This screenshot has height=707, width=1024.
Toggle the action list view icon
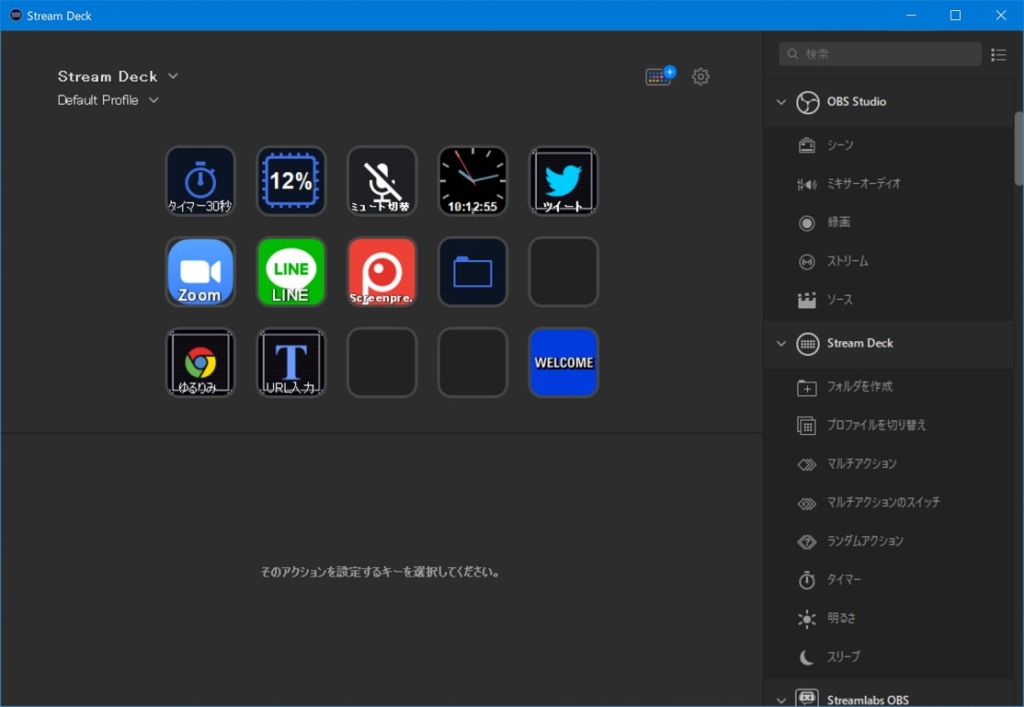999,54
